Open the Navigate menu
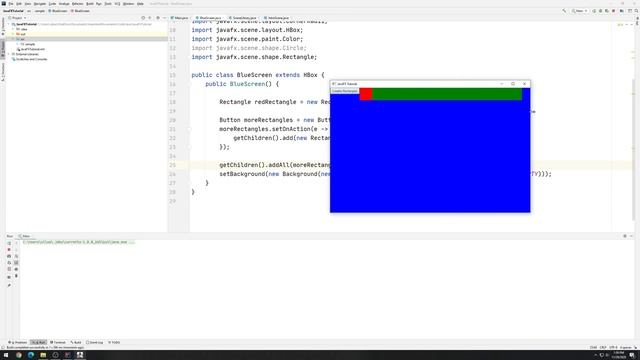Viewport: 640px width, 360px height. pyautogui.click(x=40, y=4)
